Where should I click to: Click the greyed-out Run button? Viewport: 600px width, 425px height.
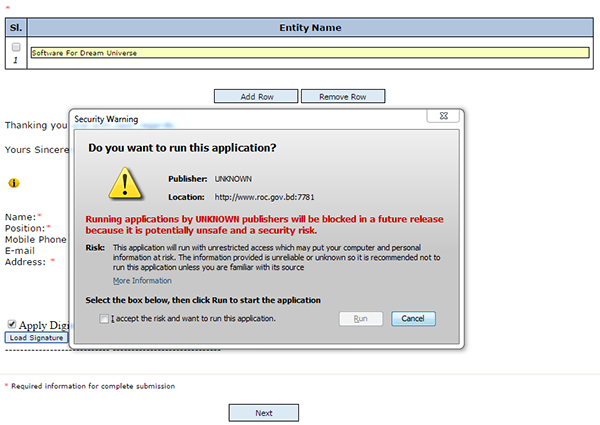tap(362, 319)
